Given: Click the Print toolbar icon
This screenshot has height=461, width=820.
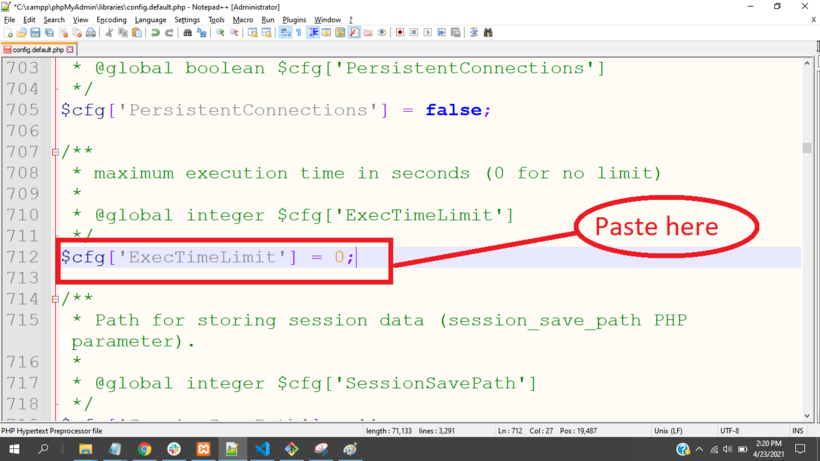Looking at the screenshot, I should coord(90,33).
